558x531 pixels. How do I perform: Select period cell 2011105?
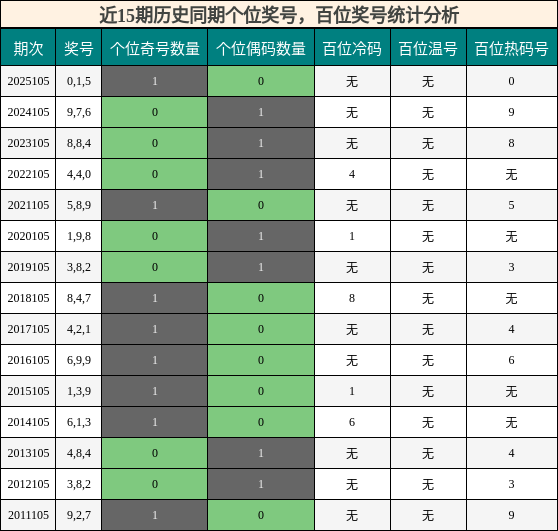(x=28, y=515)
